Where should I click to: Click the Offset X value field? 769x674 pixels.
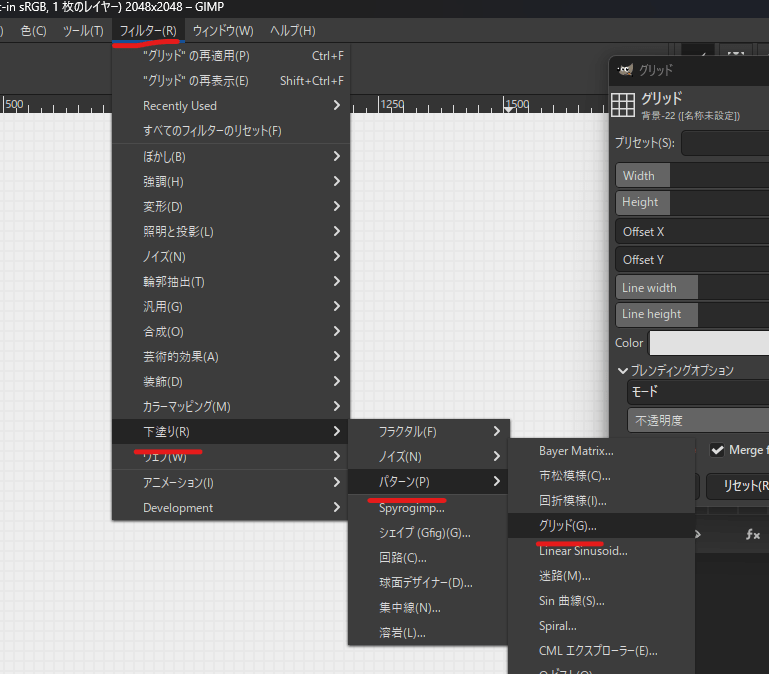[691, 232]
